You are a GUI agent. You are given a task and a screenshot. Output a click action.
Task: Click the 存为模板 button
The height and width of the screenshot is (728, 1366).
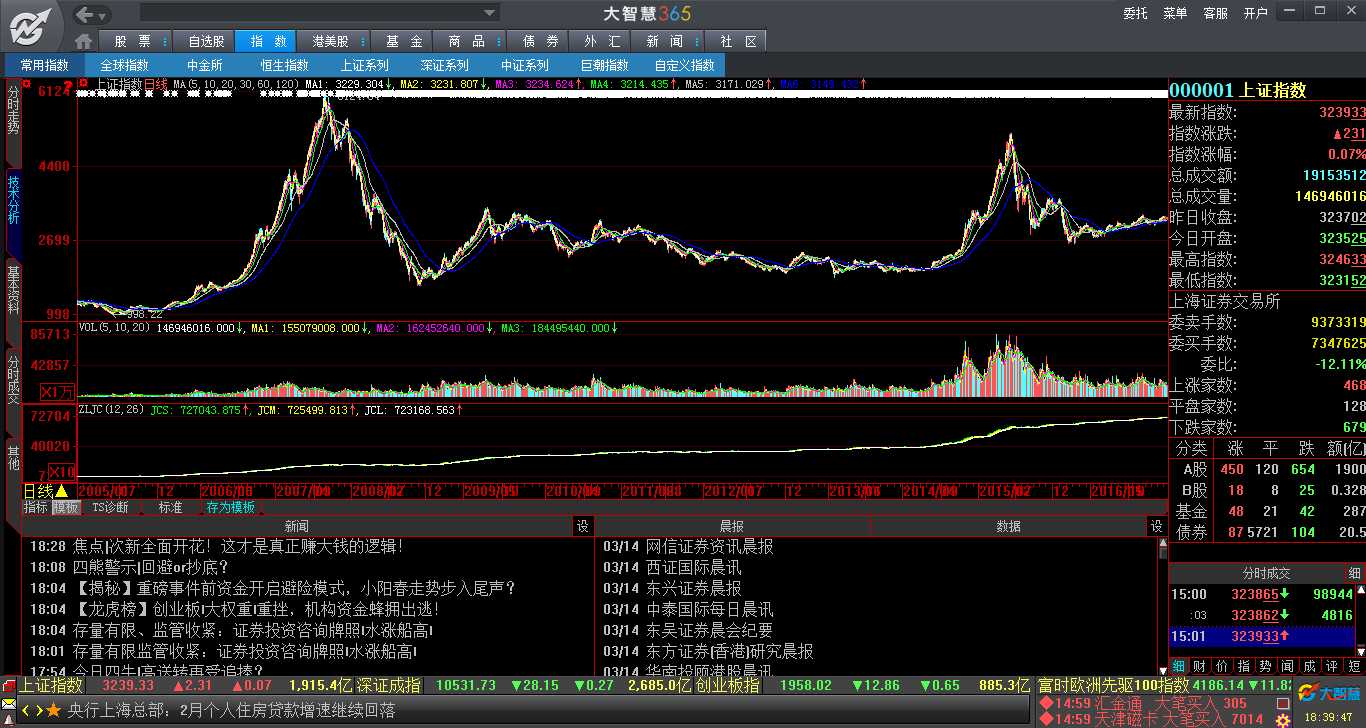pos(230,507)
